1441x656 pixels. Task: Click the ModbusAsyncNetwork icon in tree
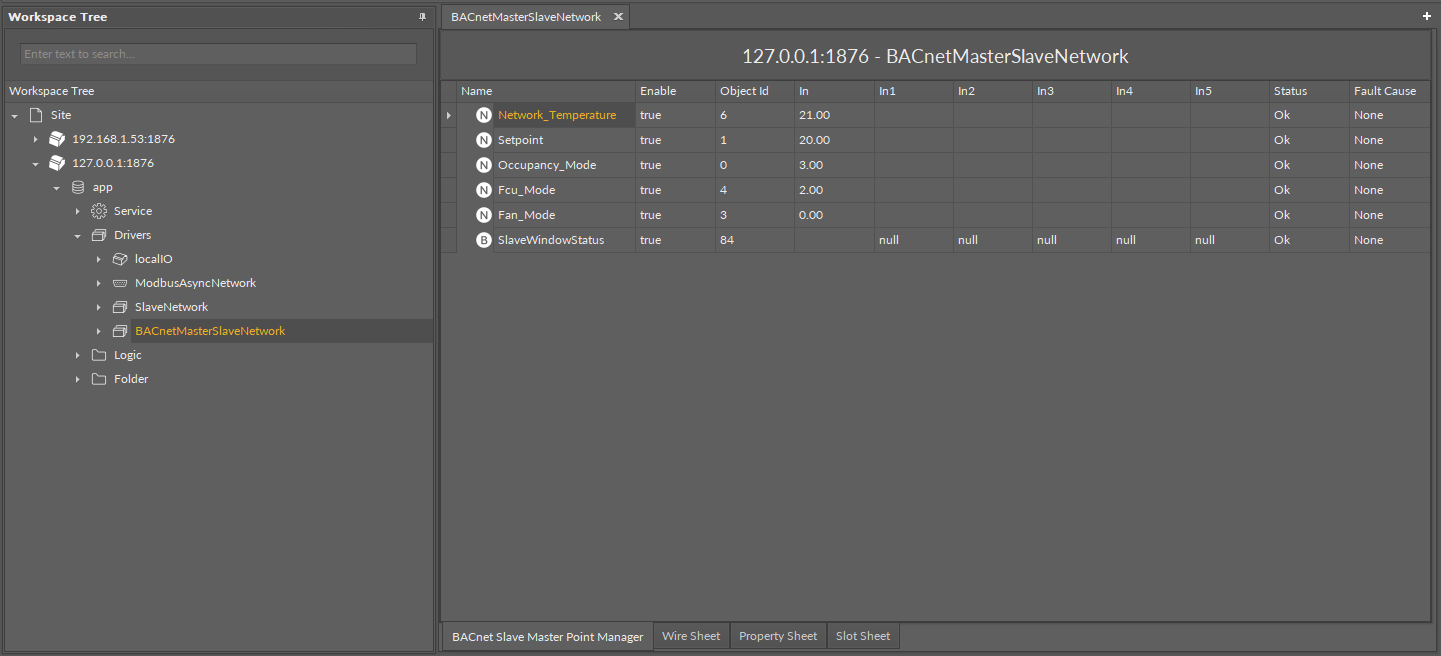point(120,283)
